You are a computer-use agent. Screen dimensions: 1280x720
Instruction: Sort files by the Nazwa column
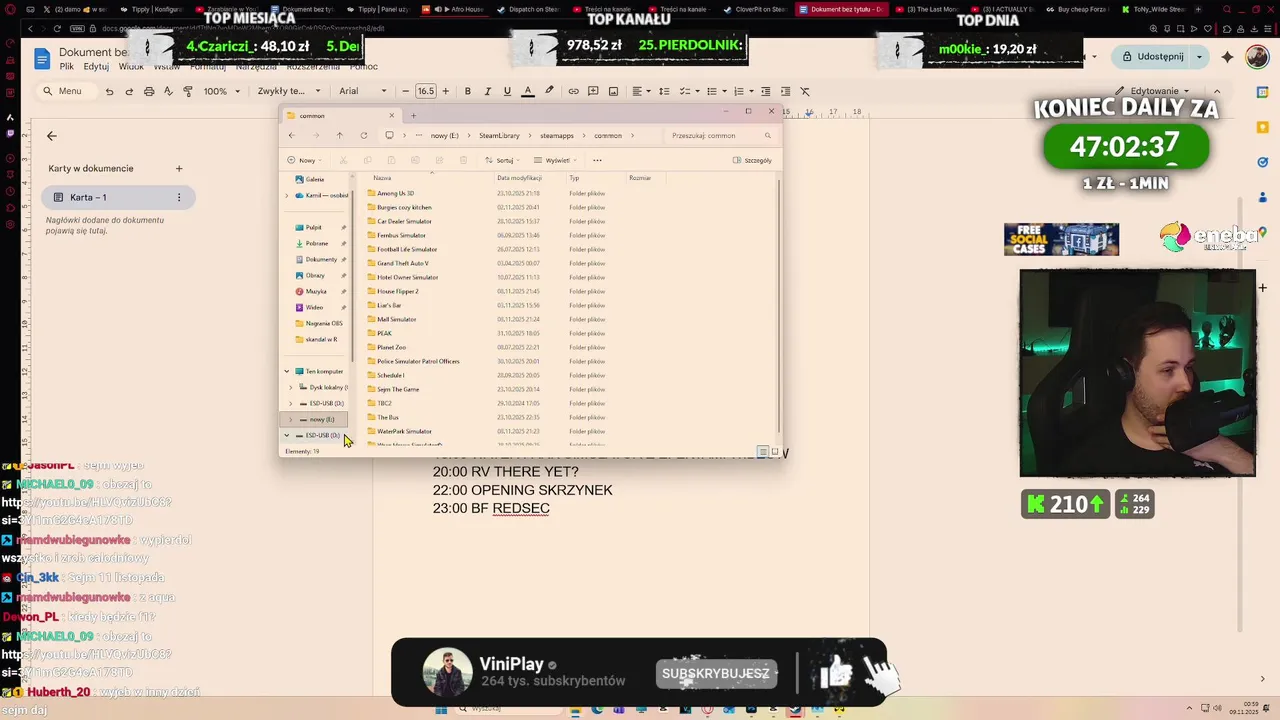click(x=383, y=178)
